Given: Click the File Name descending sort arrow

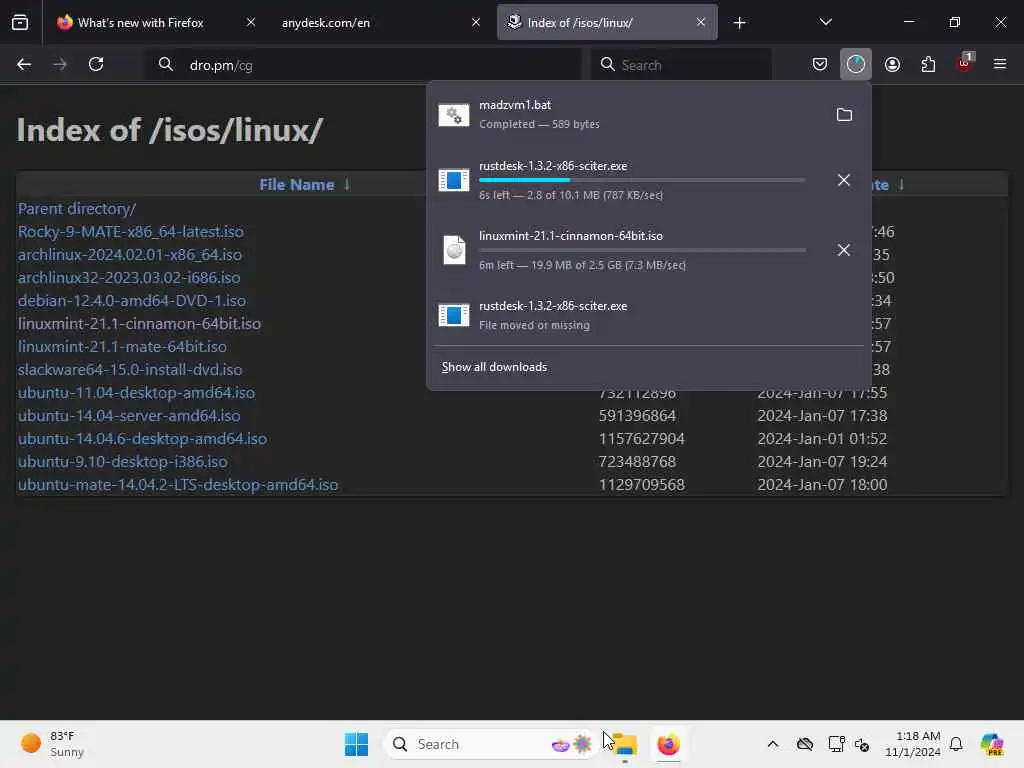Looking at the screenshot, I should (x=347, y=185).
